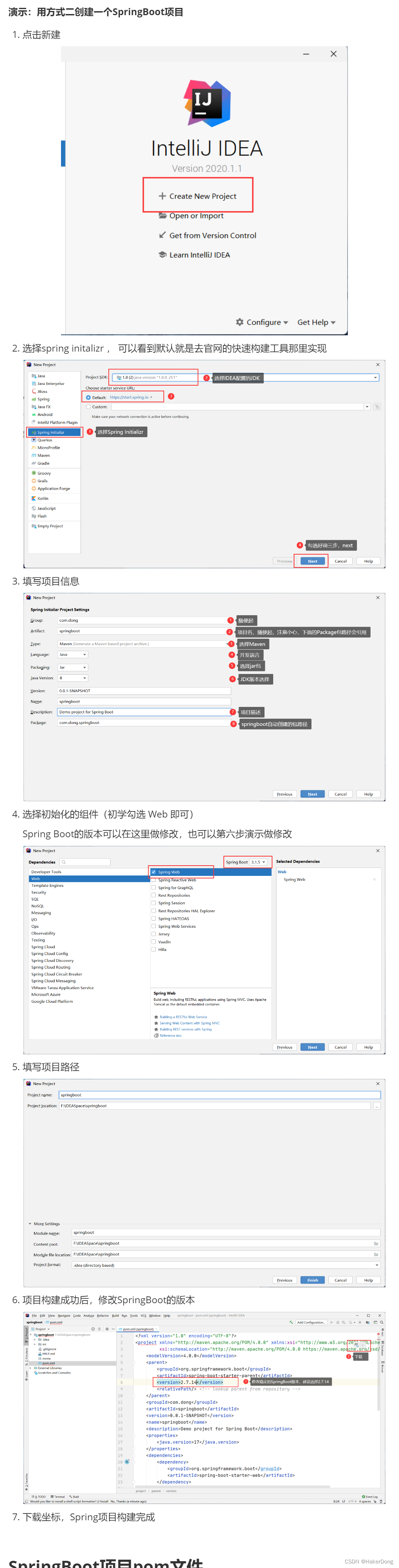Open the Get Help dropdown
Image resolution: width=399 pixels, height=1568 pixels.
coord(316,322)
